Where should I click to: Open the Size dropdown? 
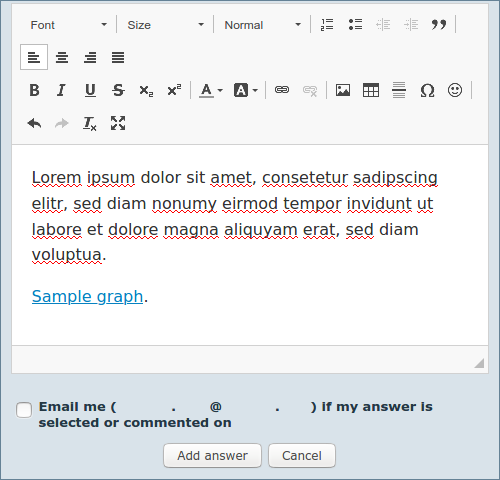tap(165, 25)
